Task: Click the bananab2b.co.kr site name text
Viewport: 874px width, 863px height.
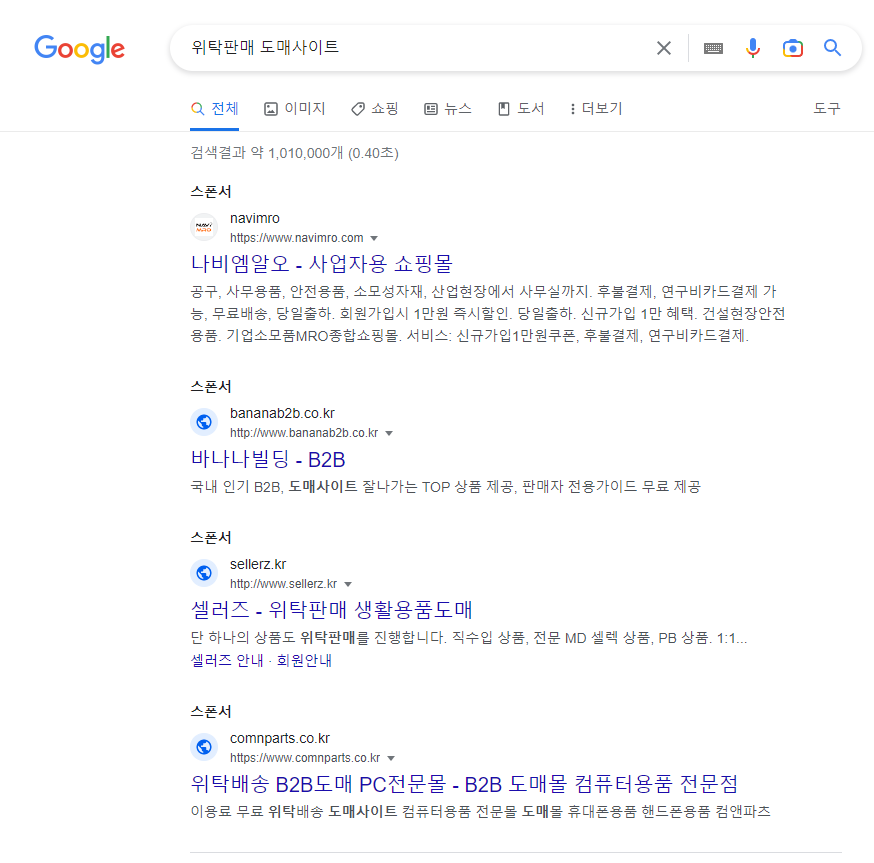Action: (x=282, y=414)
